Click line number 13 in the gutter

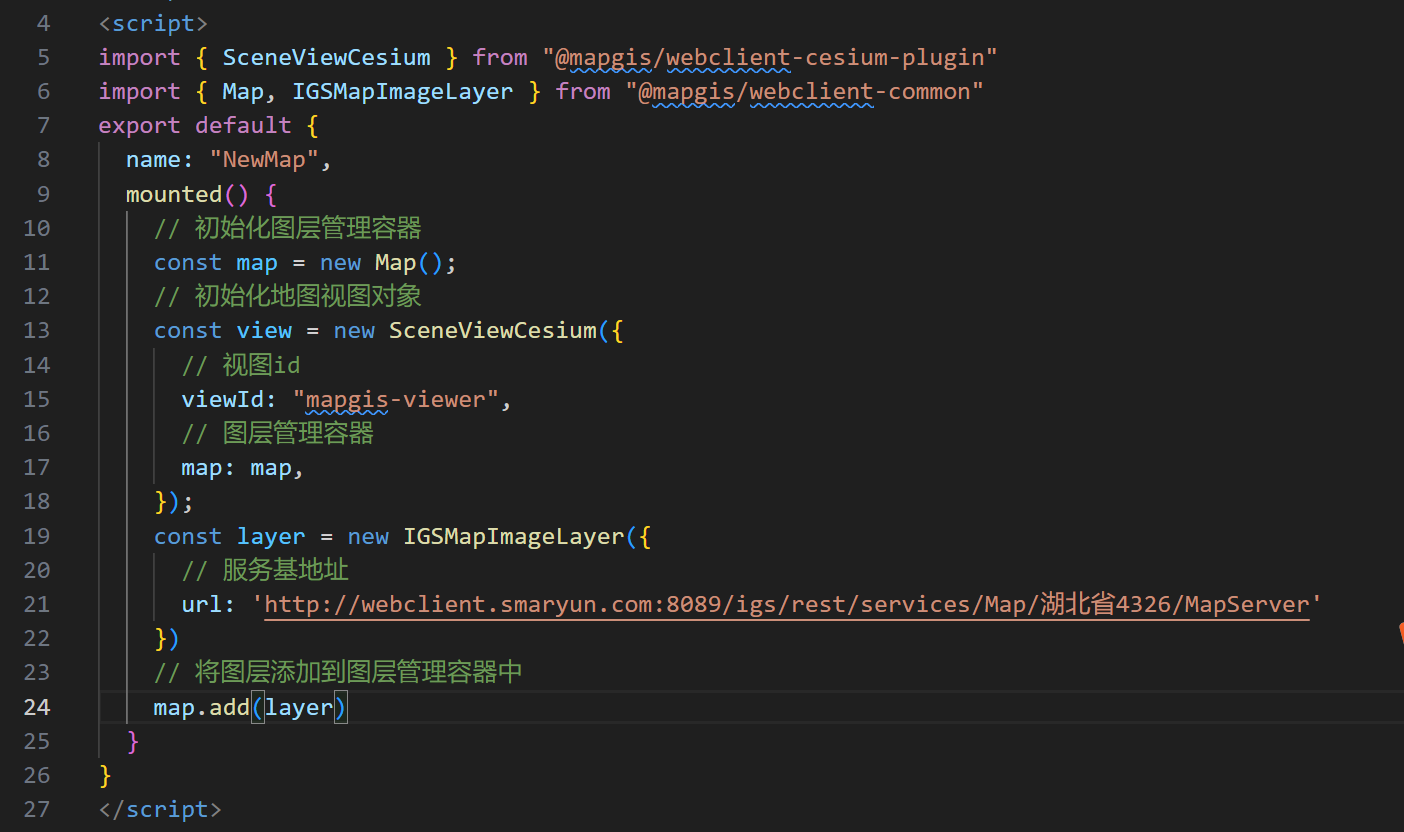[x=36, y=331]
